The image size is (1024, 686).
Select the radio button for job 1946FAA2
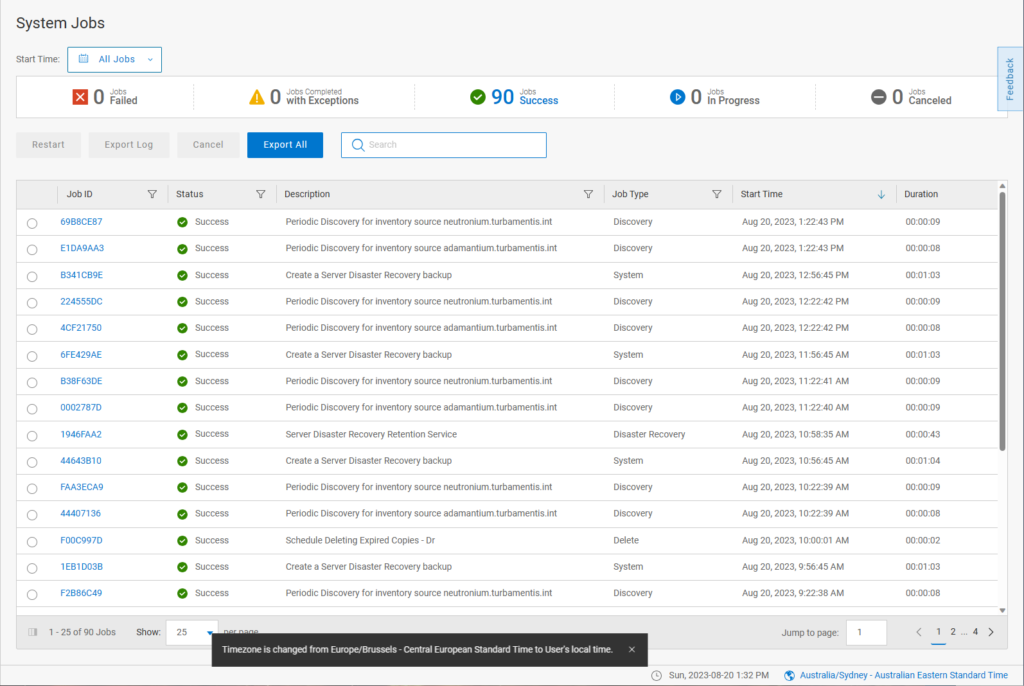(x=32, y=433)
